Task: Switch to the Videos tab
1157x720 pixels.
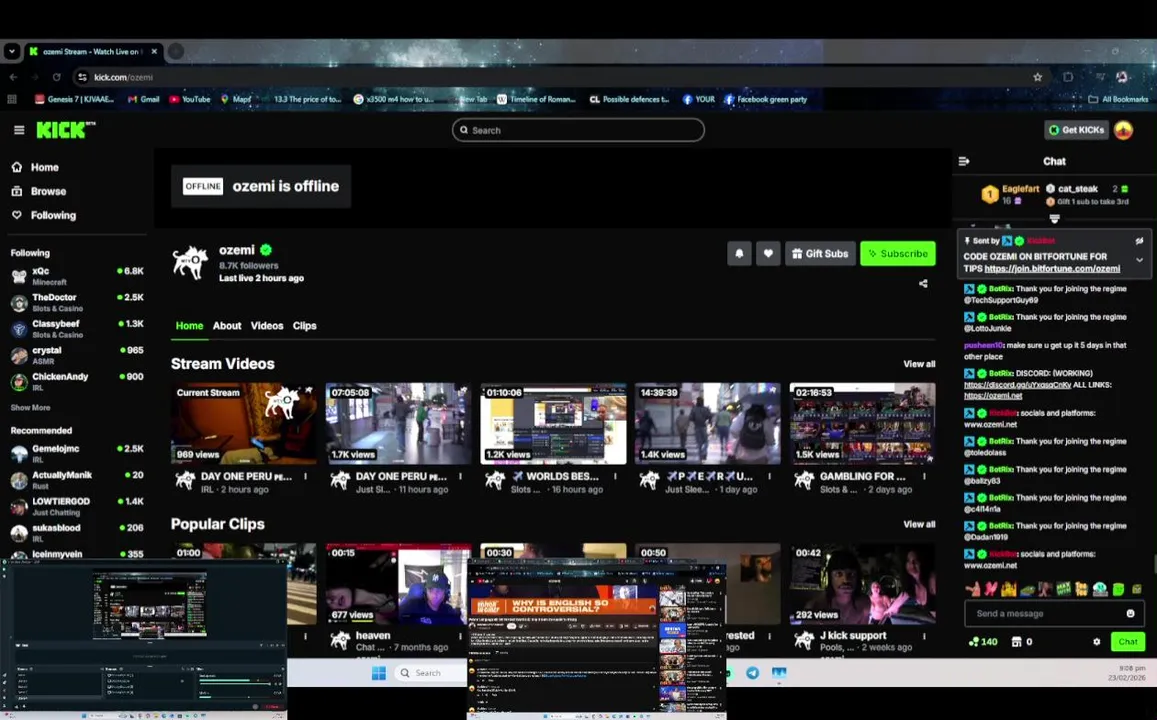Action: tap(266, 325)
